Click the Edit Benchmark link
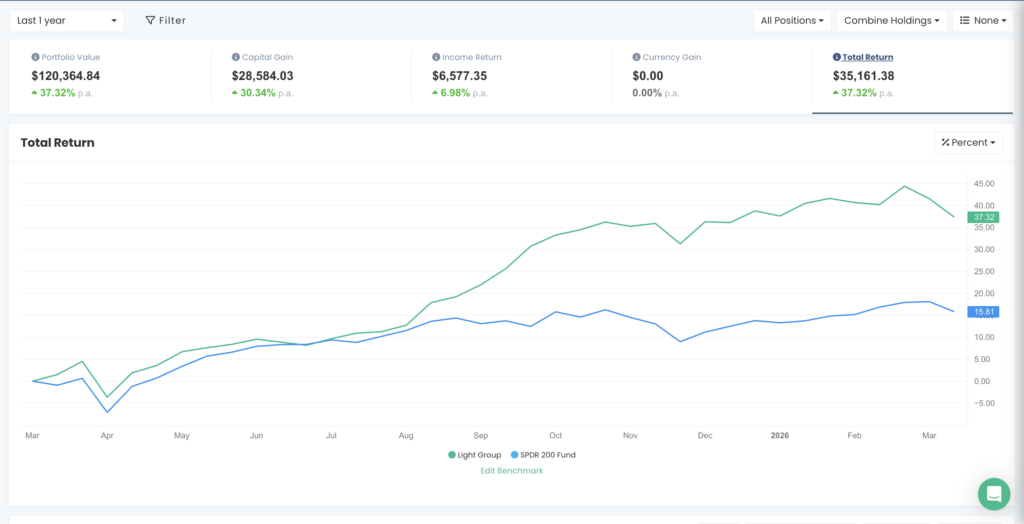The image size is (1024, 524). point(512,470)
